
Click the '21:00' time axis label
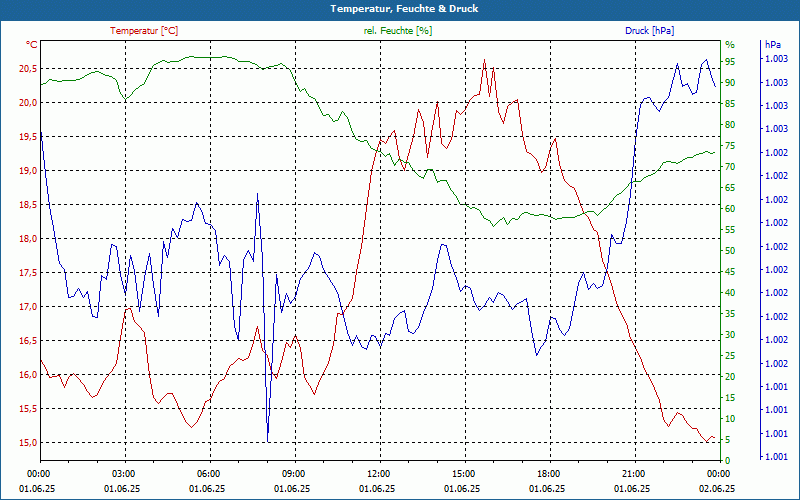coord(632,473)
